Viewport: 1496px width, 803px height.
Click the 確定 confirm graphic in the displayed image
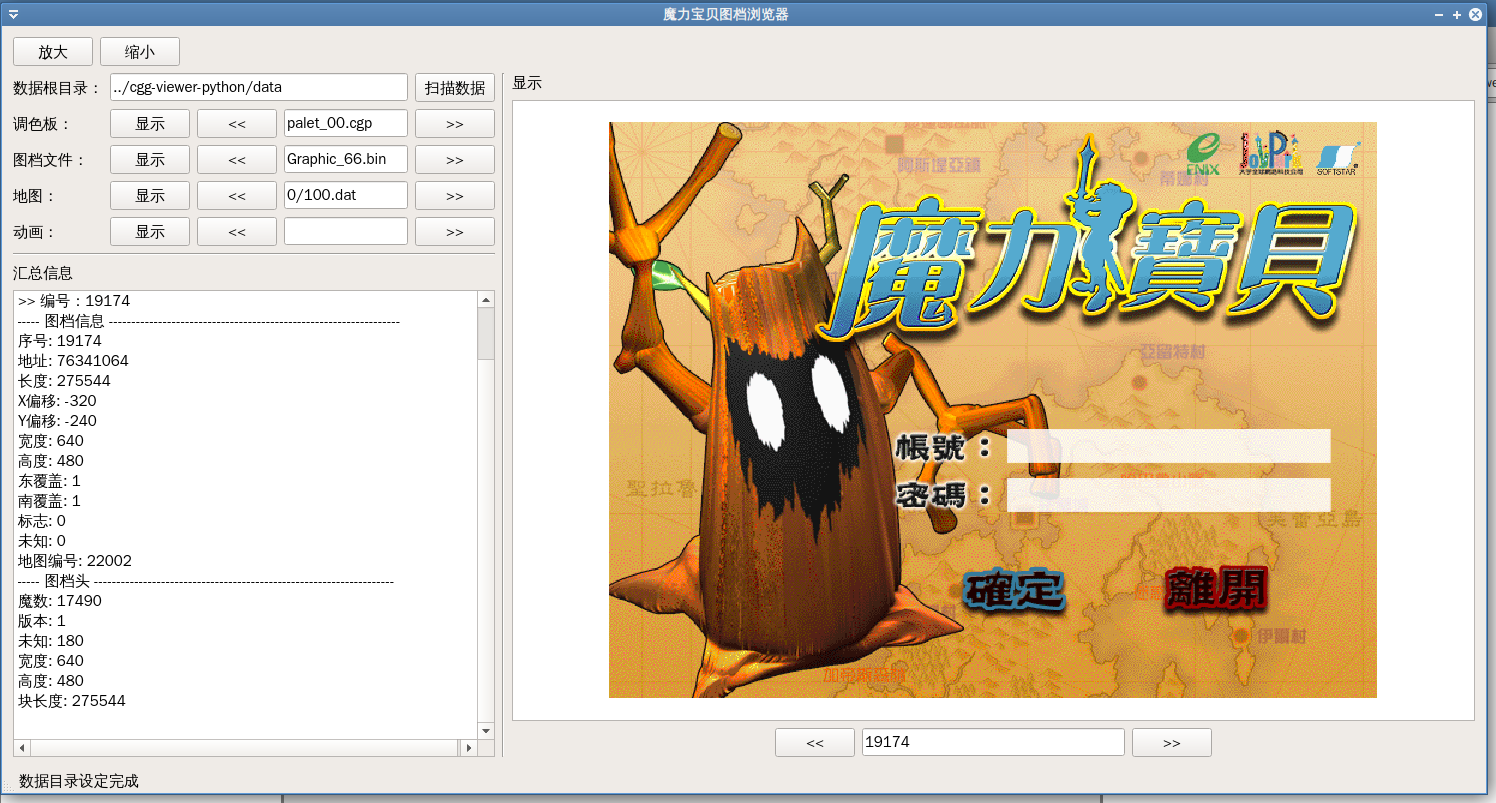[x=1014, y=589]
